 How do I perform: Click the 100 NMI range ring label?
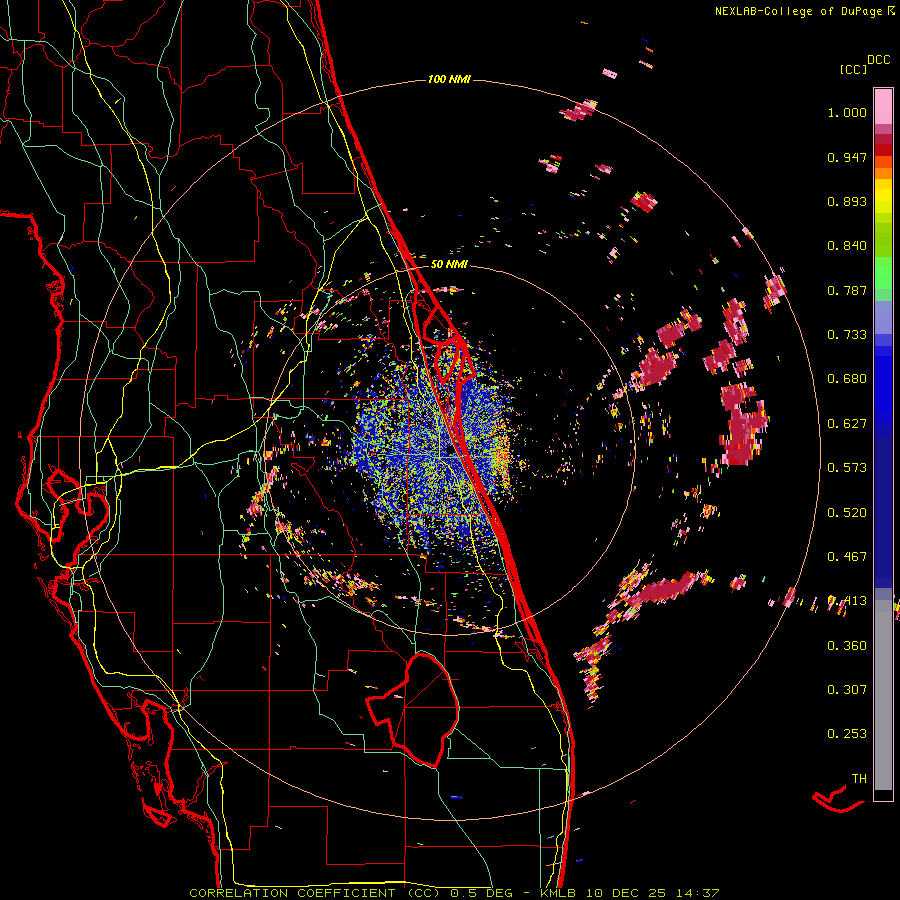tap(449, 79)
